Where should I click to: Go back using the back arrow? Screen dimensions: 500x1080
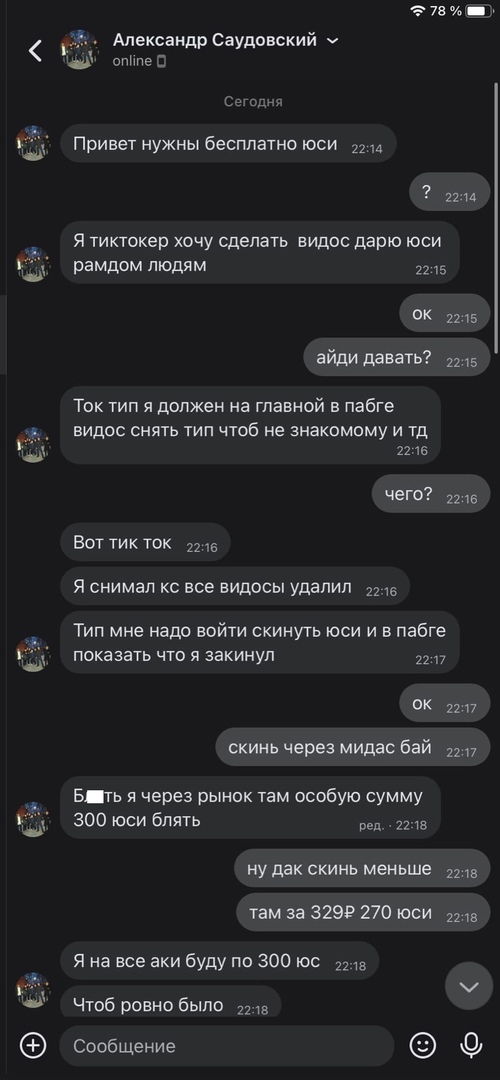34,50
